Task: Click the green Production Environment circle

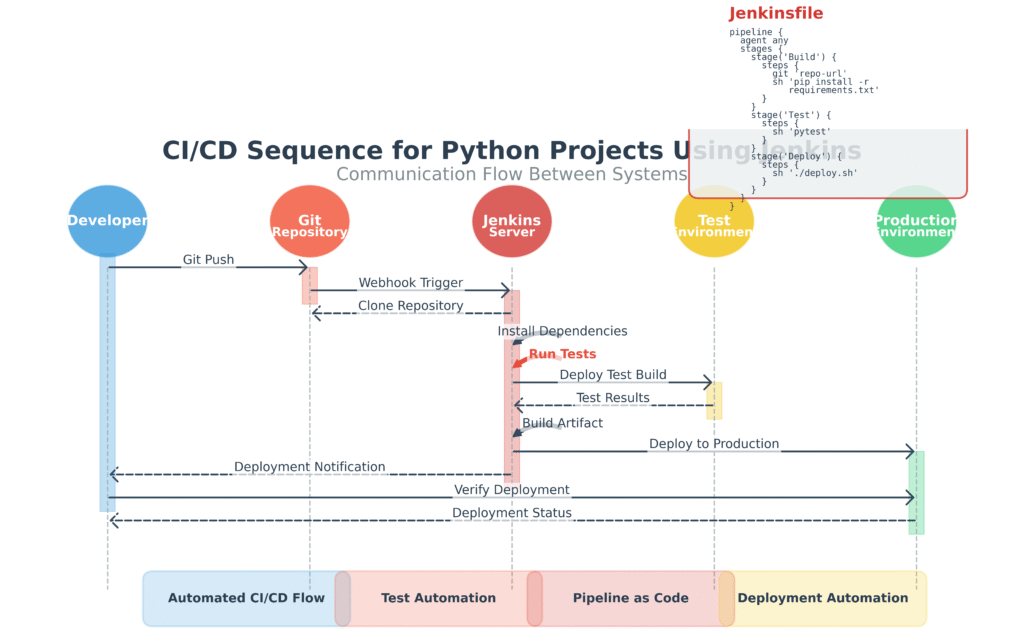Action: (916, 221)
